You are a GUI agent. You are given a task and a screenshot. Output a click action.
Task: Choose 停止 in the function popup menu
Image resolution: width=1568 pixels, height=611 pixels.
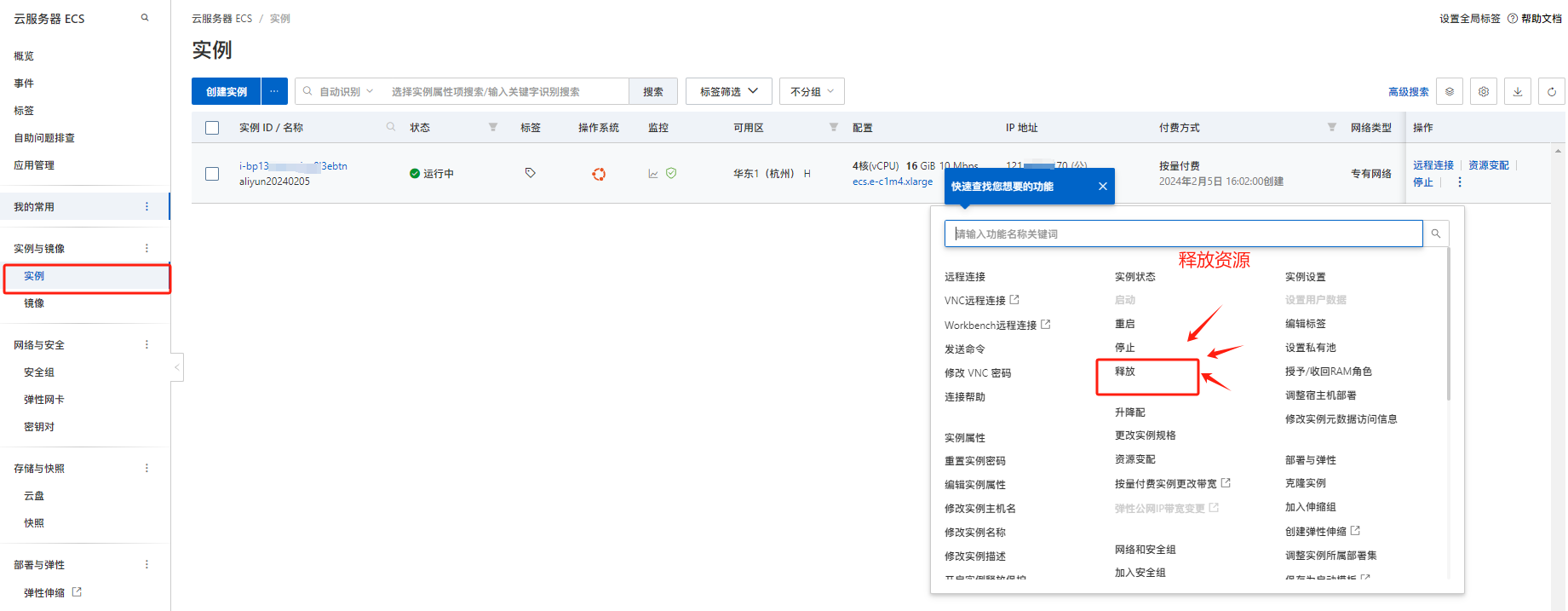(x=1125, y=348)
